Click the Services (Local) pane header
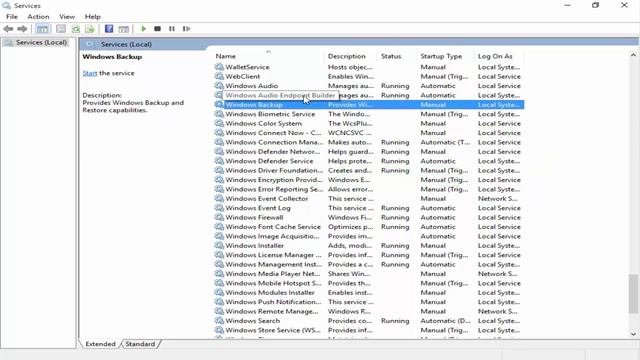640x360 pixels. [x=126, y=44]
